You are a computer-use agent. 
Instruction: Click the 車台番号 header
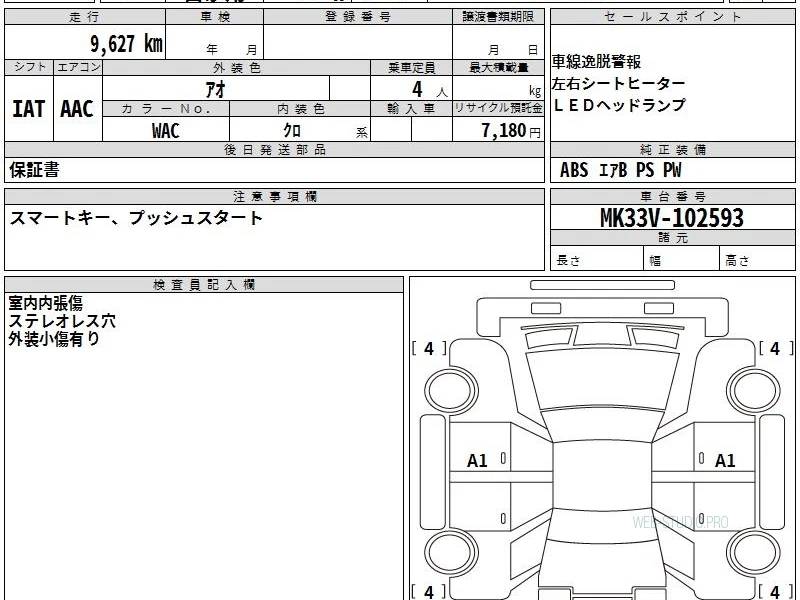tap(672, 196)
